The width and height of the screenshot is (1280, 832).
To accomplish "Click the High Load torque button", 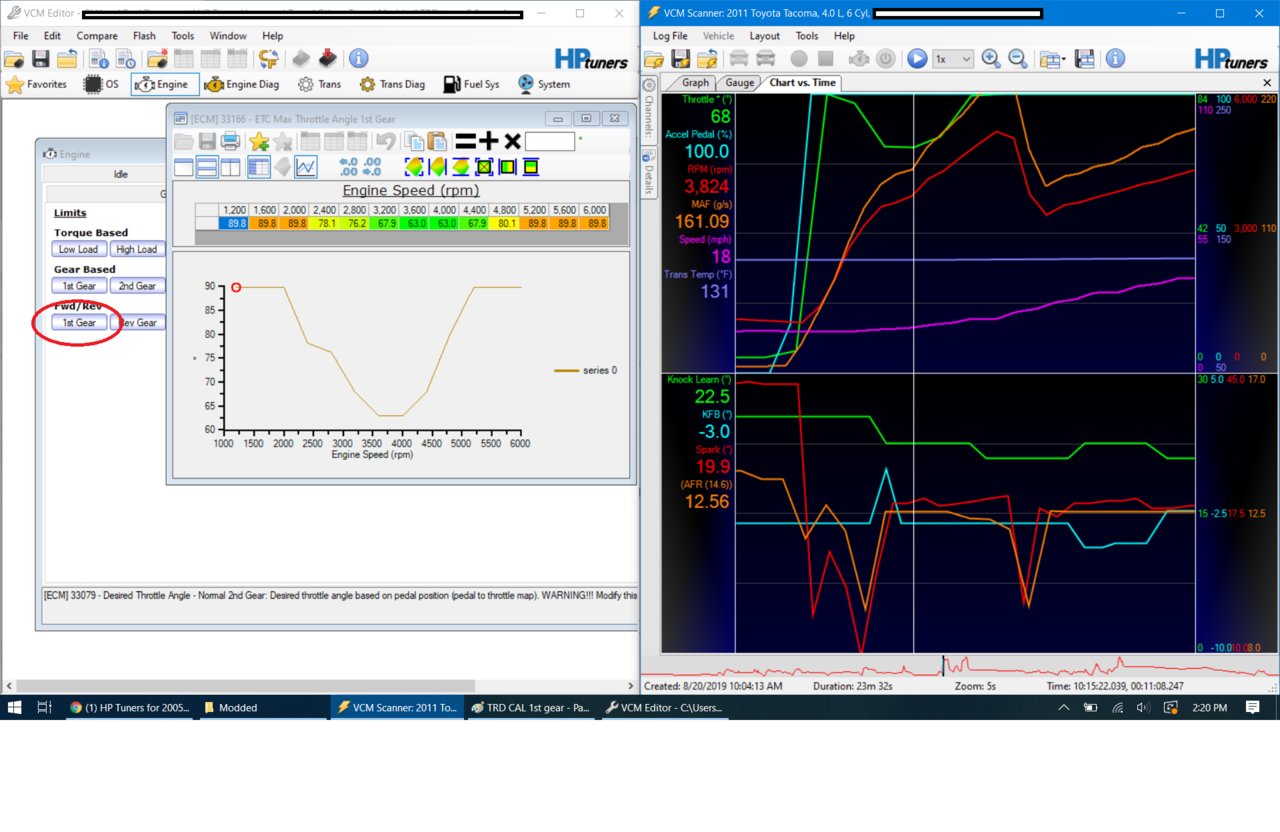I will click(137, 249).
